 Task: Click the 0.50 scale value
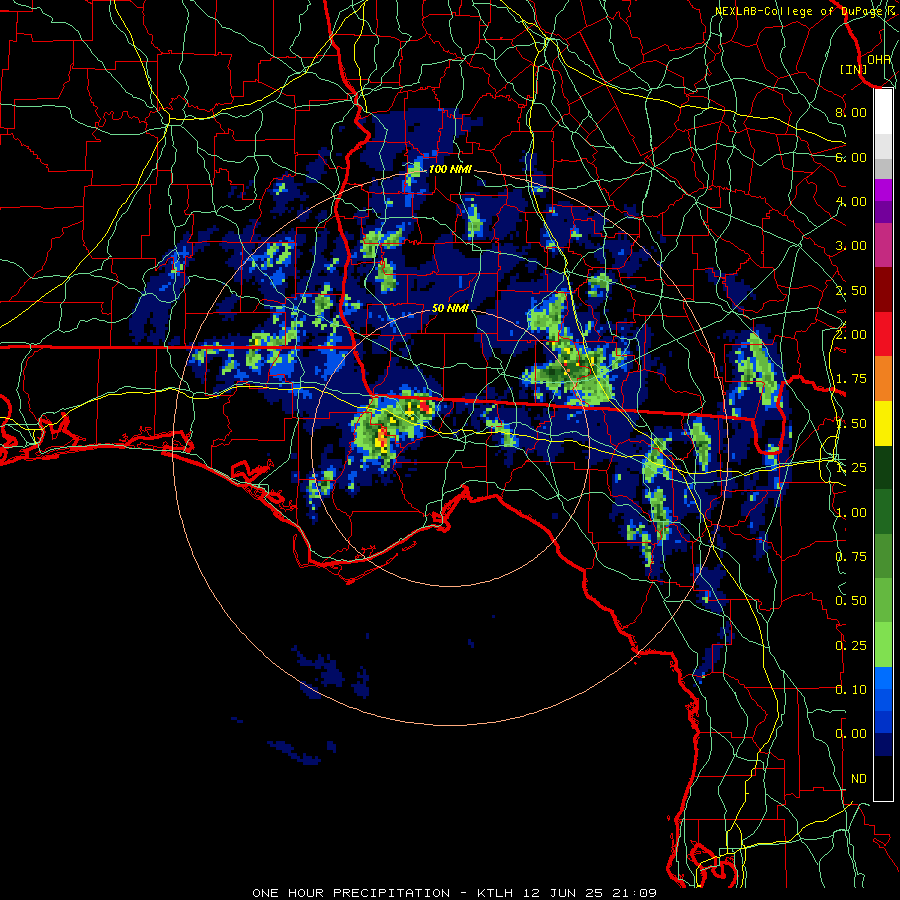(851, 601)
